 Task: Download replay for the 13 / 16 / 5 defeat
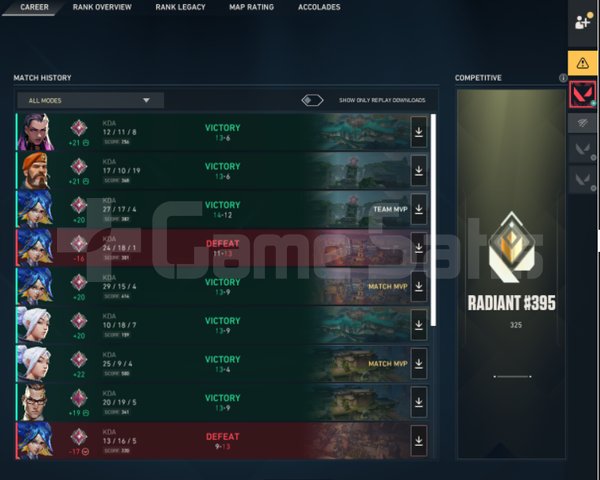tap(419, 441)
